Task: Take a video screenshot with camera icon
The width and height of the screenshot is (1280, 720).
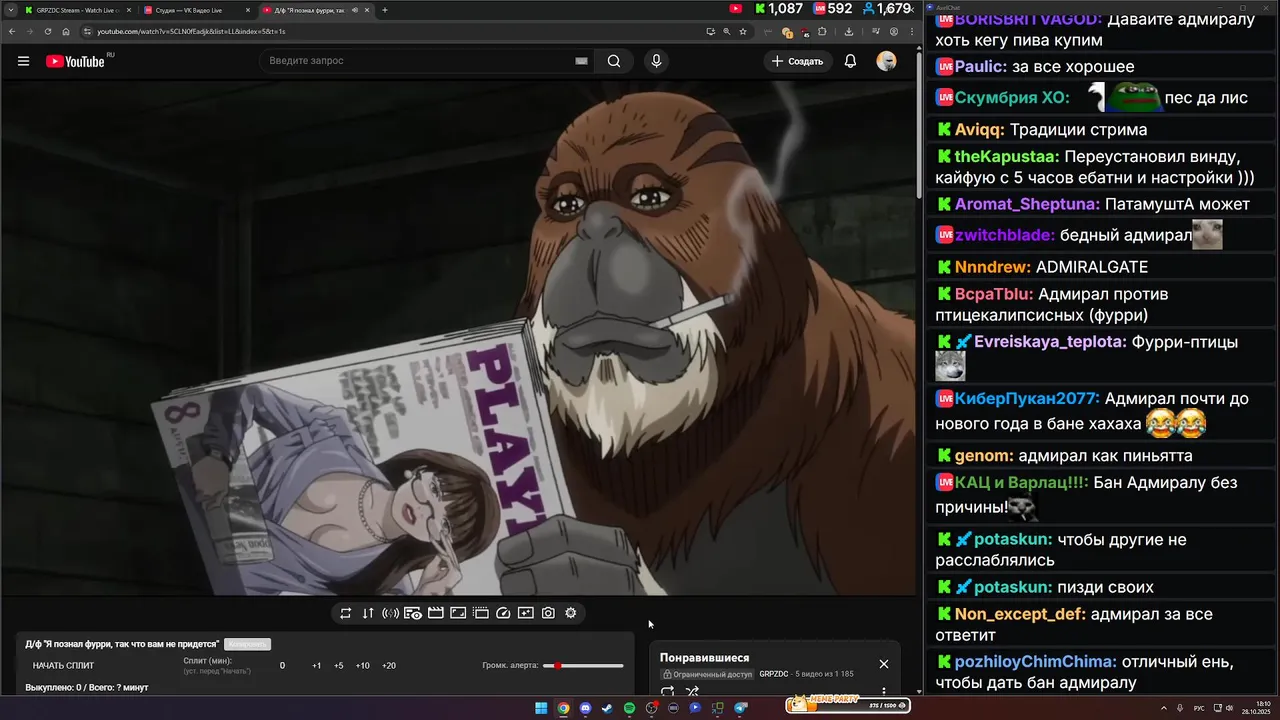Action: [548, 613]
